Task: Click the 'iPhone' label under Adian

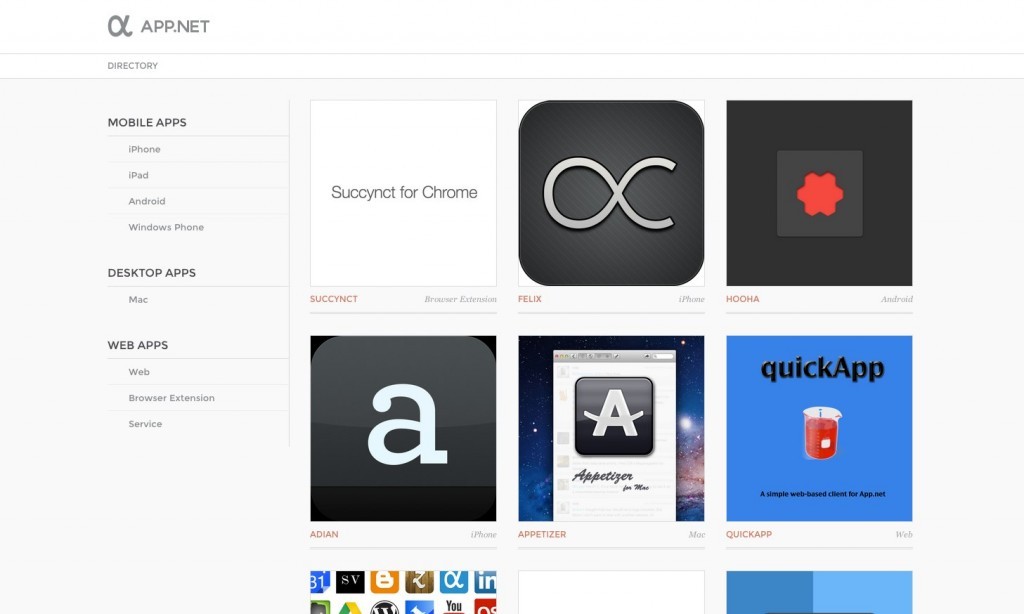Action: (x=484, y=534)
